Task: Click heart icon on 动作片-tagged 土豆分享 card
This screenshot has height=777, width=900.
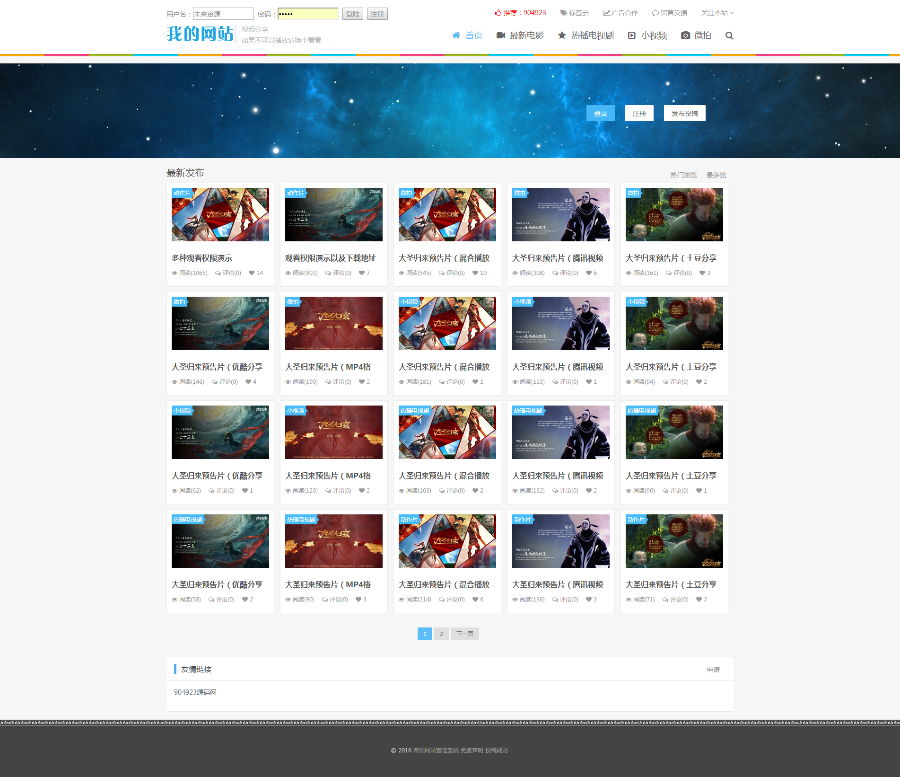Action: click(x=699, y=599)
